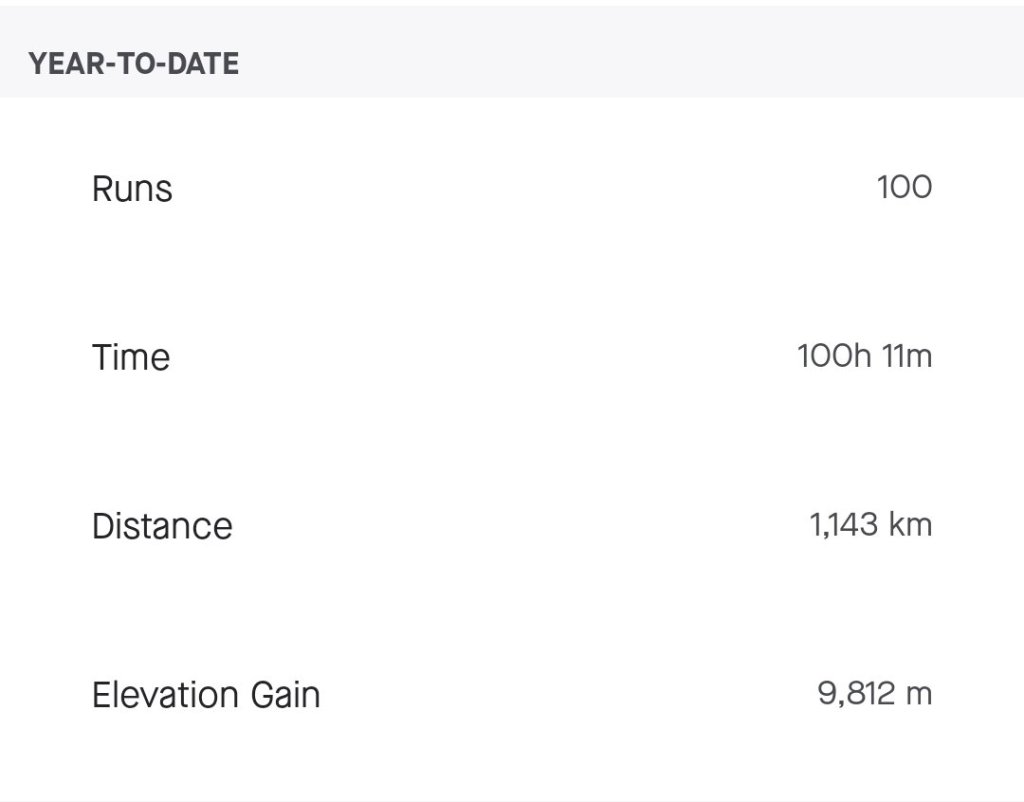
Task: Select the Elevation Gain row label
Action: click(x=206, y=695)
